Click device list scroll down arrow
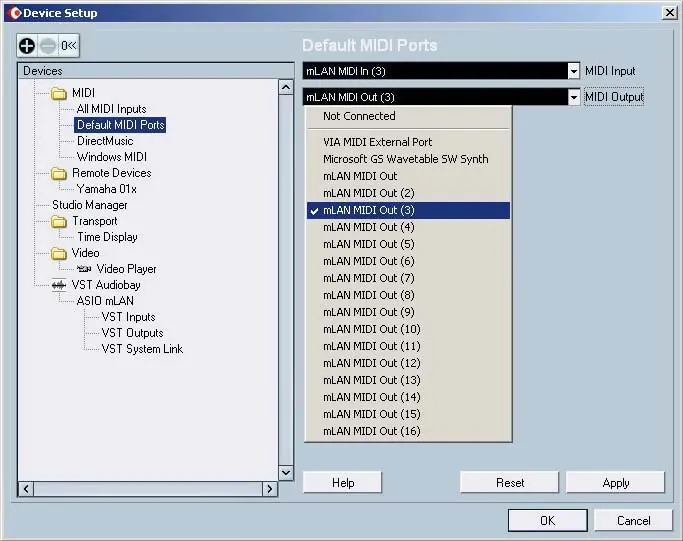The image size is (683, 541). [x=286, y=473]
